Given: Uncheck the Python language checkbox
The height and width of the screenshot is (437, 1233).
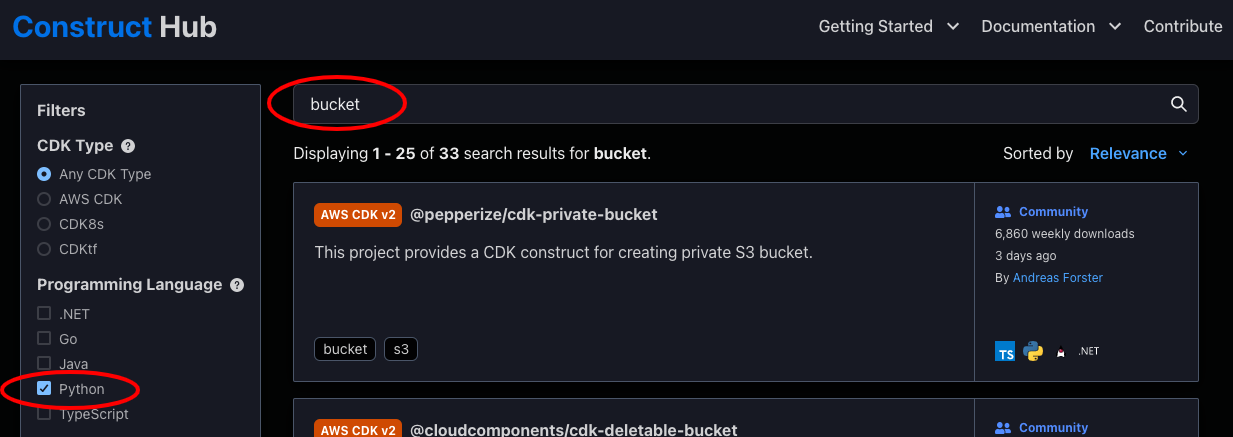Looking at the screenshot, I should [44, 389].
